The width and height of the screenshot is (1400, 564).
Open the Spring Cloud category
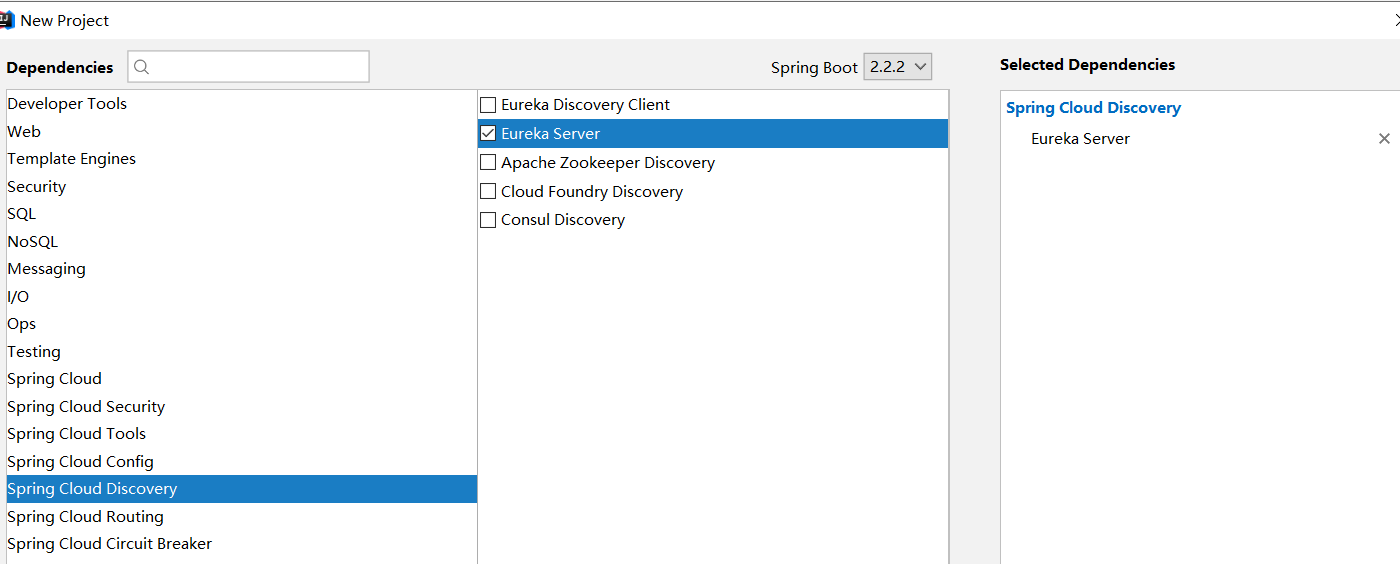pyautogui.click(x=241, y=379)
